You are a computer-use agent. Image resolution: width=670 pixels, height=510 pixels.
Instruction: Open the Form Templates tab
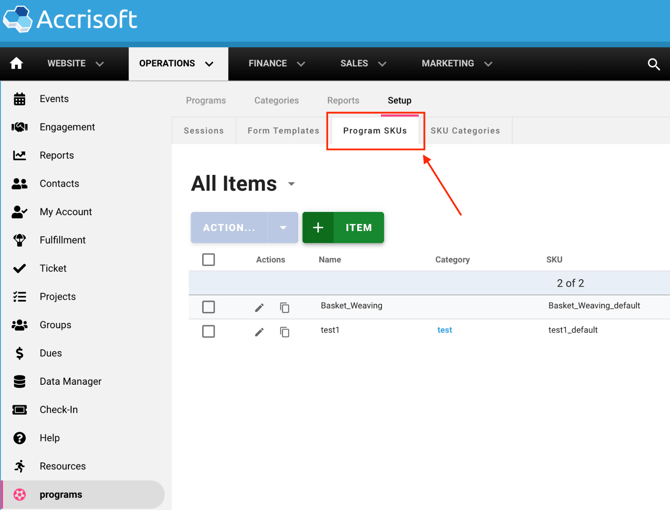pos(283,131)
